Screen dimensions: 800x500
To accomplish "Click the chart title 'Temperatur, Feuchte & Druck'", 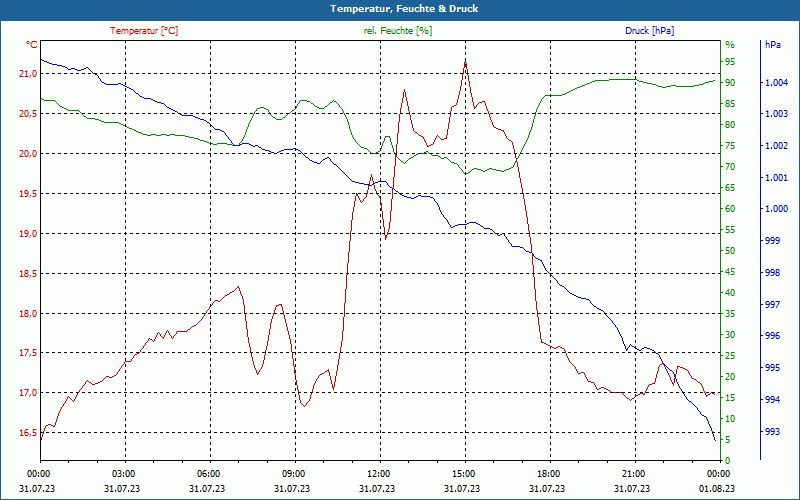I will tap(404, 9).
